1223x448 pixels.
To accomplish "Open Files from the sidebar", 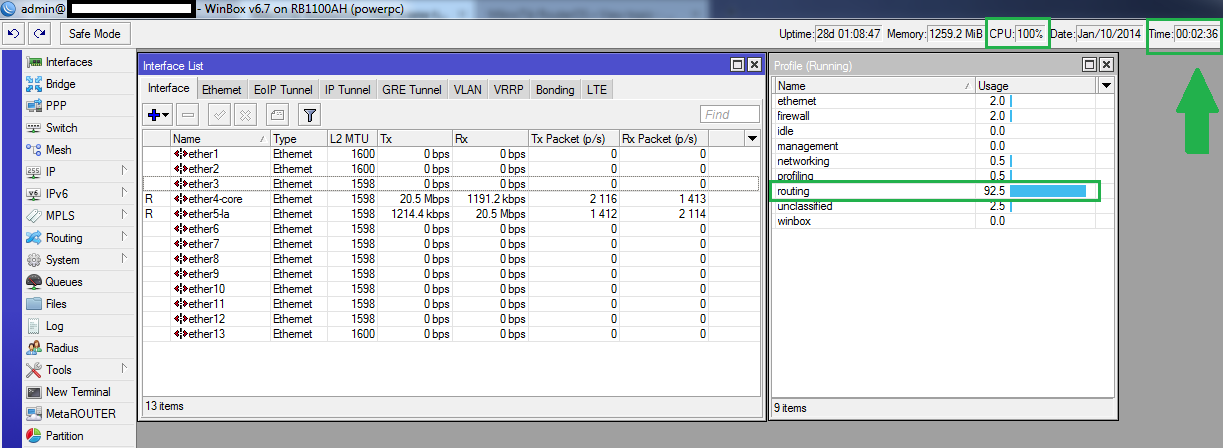I will click(56, 304).
